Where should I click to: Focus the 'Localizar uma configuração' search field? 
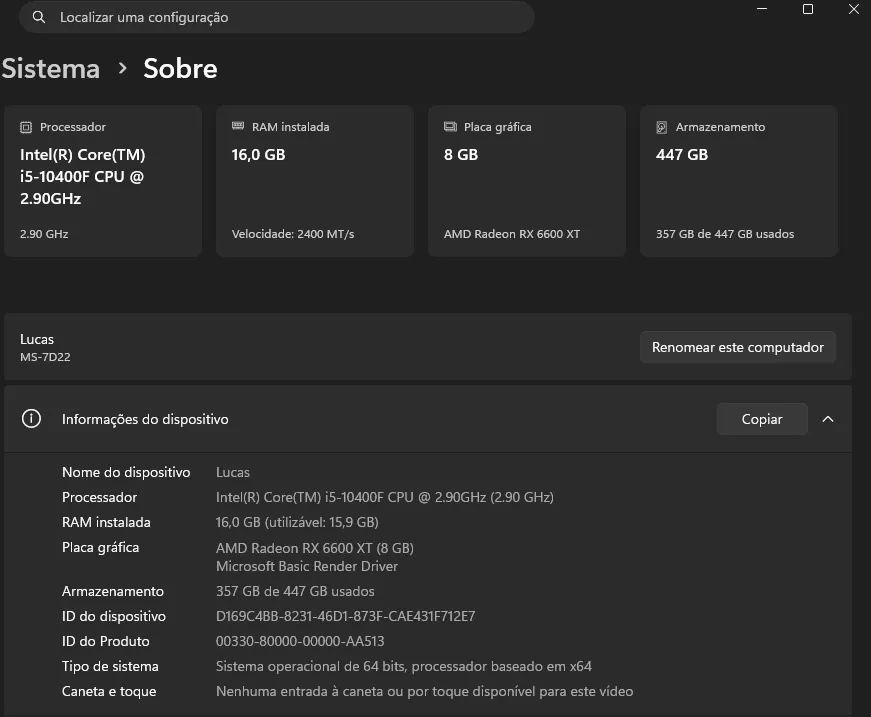pos(277,17)
